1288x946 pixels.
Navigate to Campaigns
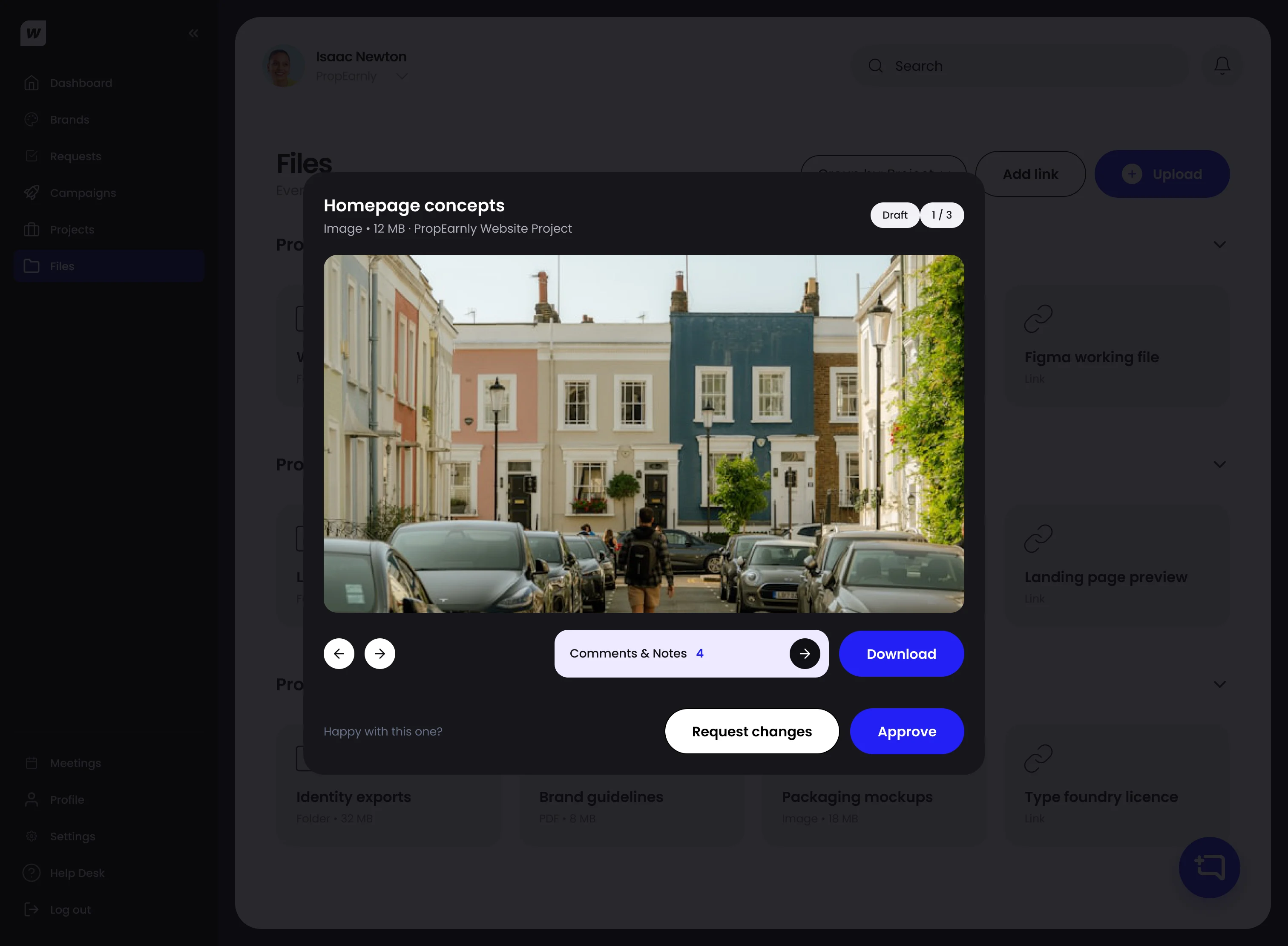tap(109, 193)
